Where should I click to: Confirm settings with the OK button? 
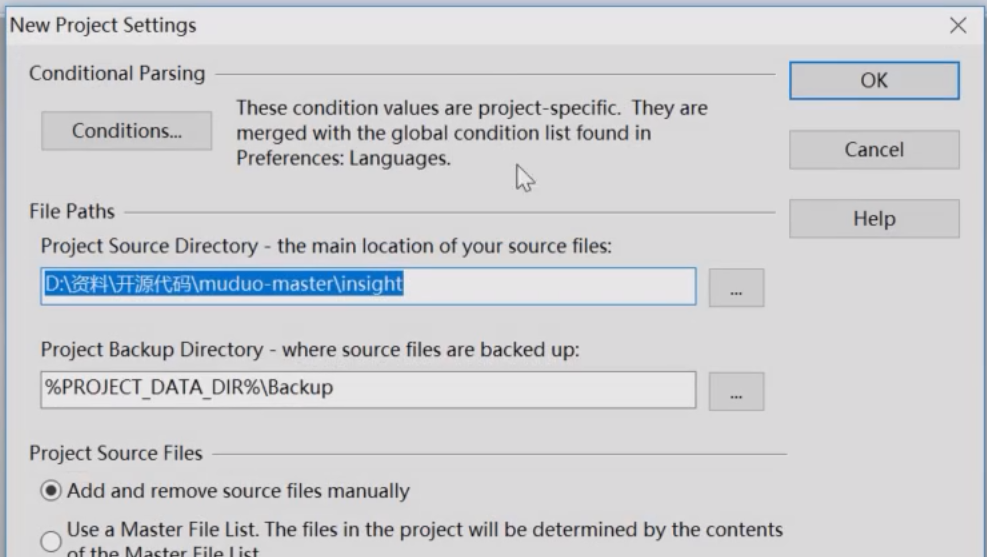873,80
